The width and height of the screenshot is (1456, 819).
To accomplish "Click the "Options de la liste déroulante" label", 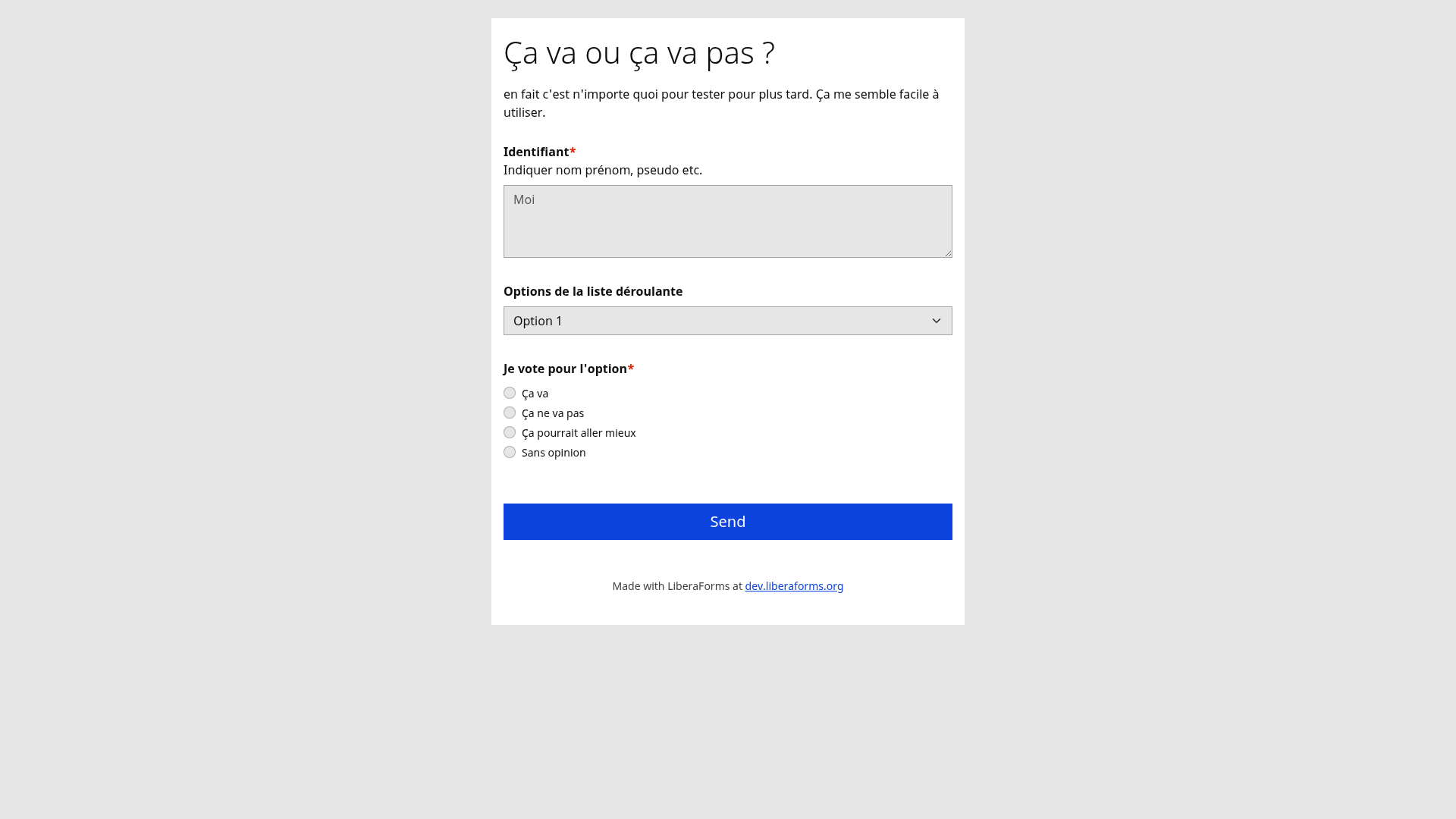I will point(593,291).
